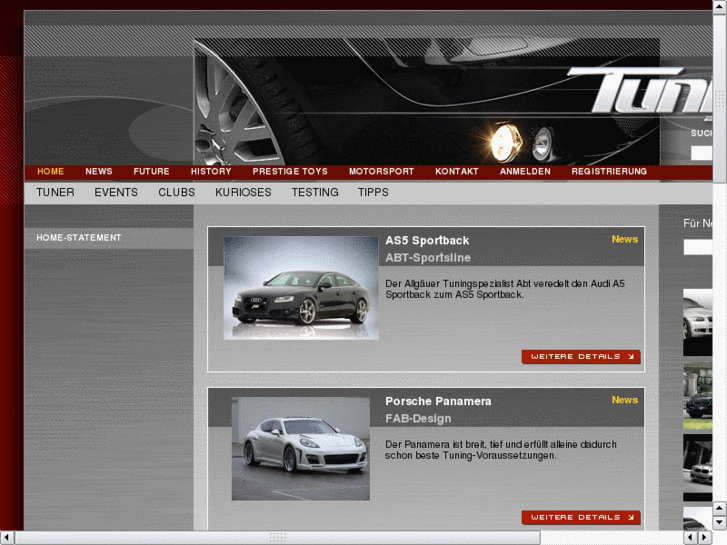Click the vertical scrollbar thumb
Screen dimensions: 727x545
coord(720,98)
